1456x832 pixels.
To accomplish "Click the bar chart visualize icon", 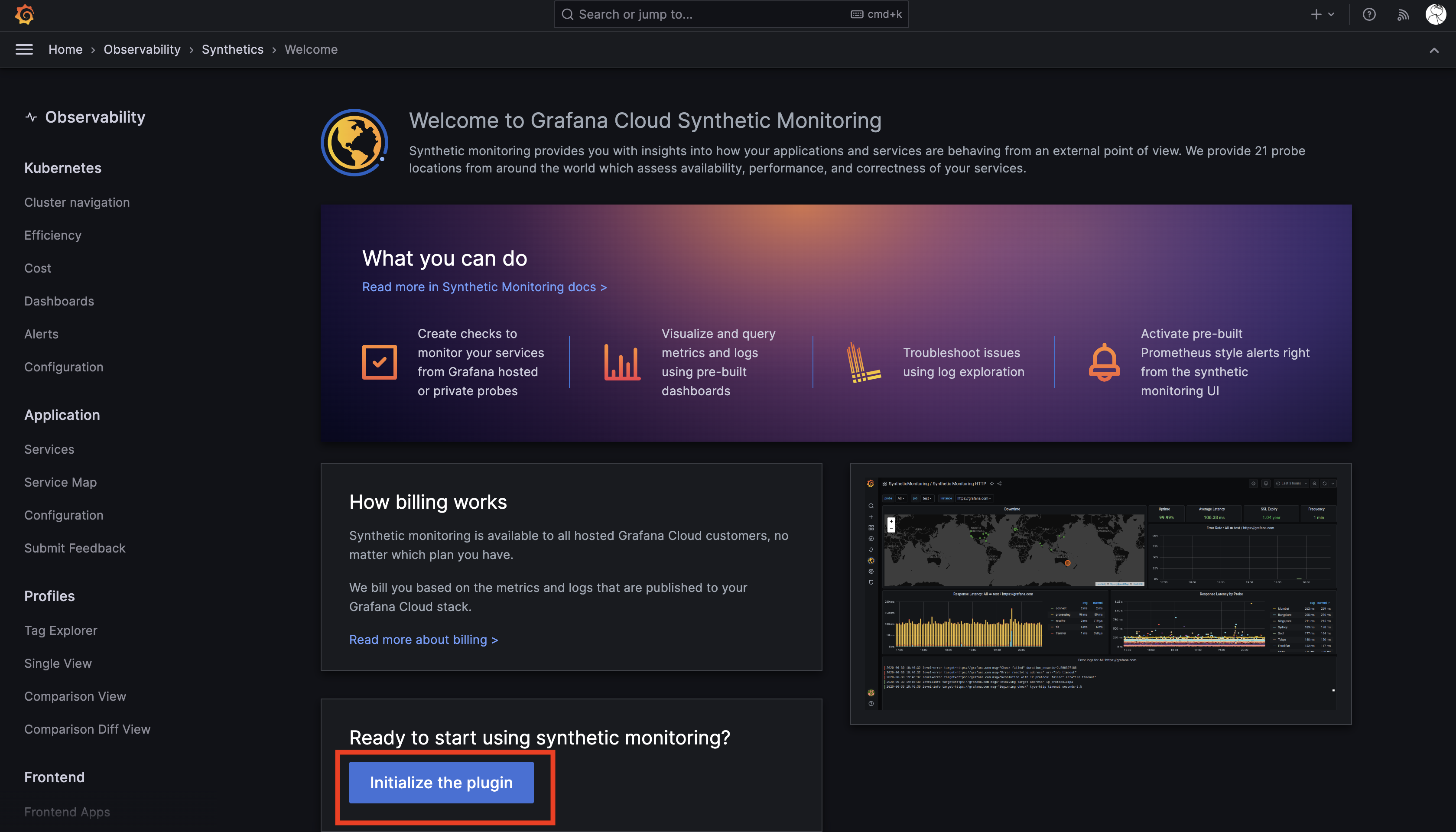I will pyautogui.click(x=622, y=362).
